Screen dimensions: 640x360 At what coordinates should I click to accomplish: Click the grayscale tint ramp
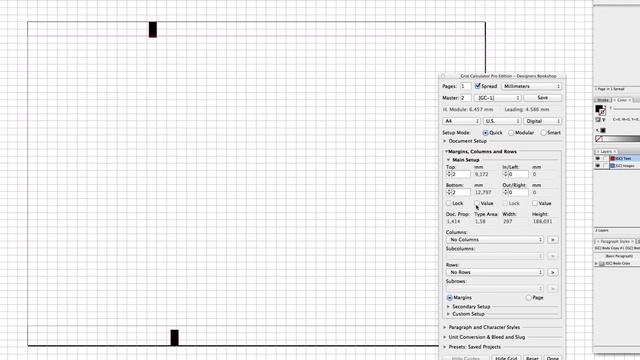(622, 139)
